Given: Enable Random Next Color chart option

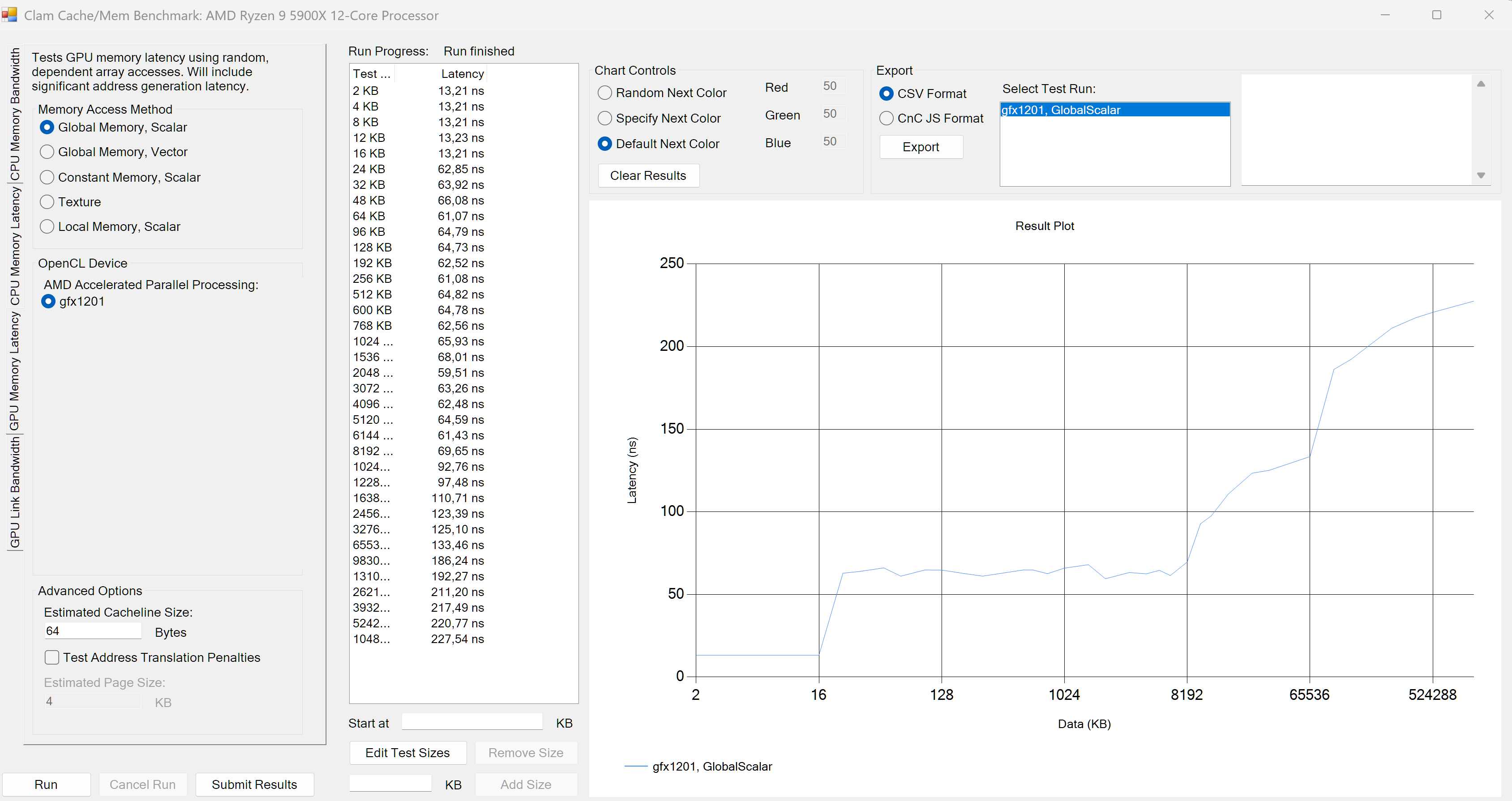Looking at the screenshot, I should click(604, 92).
